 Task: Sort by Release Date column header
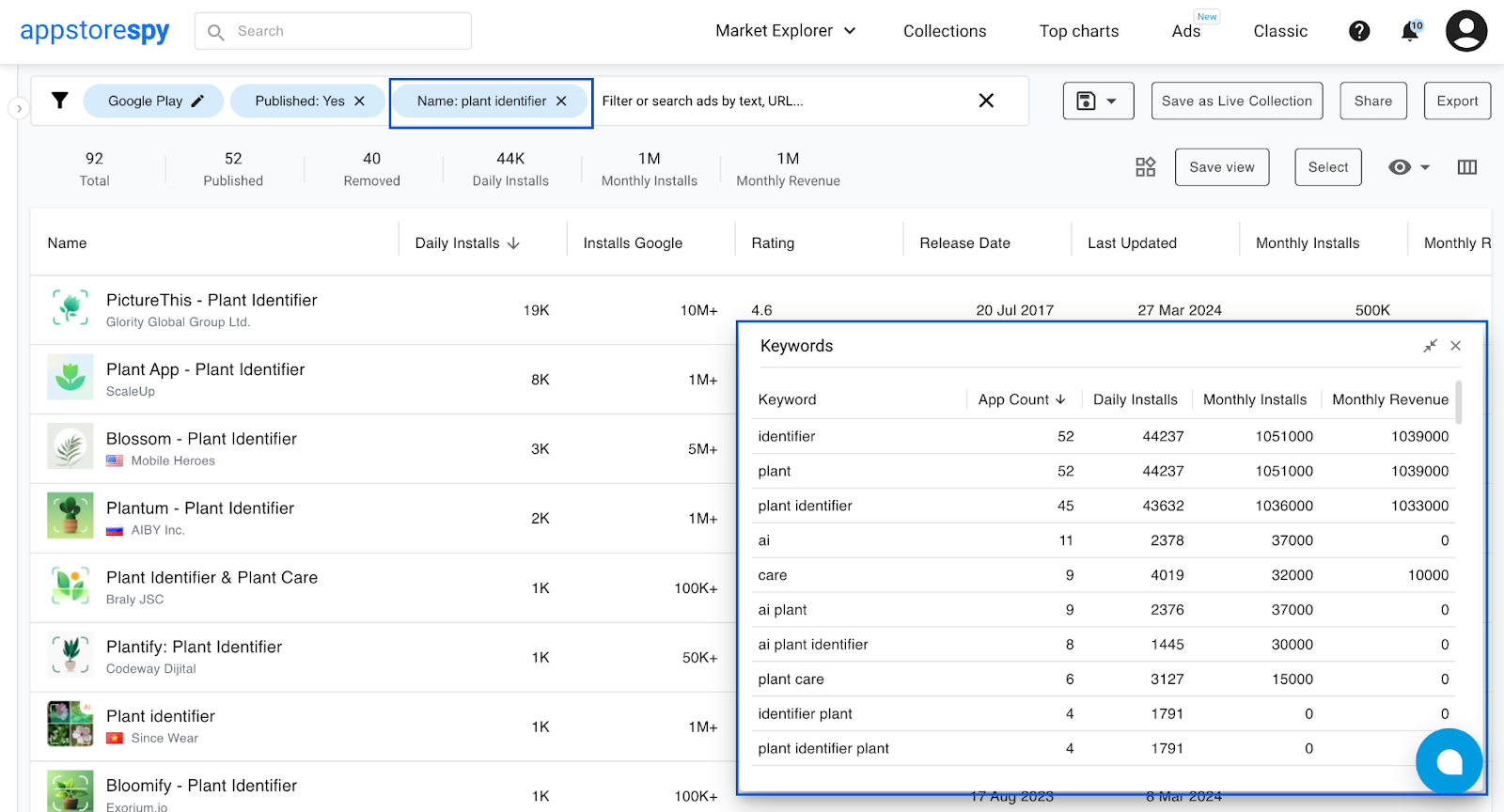(964, 242)
